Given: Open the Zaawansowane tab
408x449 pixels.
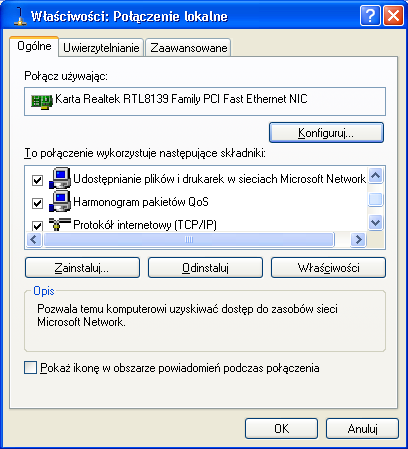Looking at the screenshot, I should [188, 48].
